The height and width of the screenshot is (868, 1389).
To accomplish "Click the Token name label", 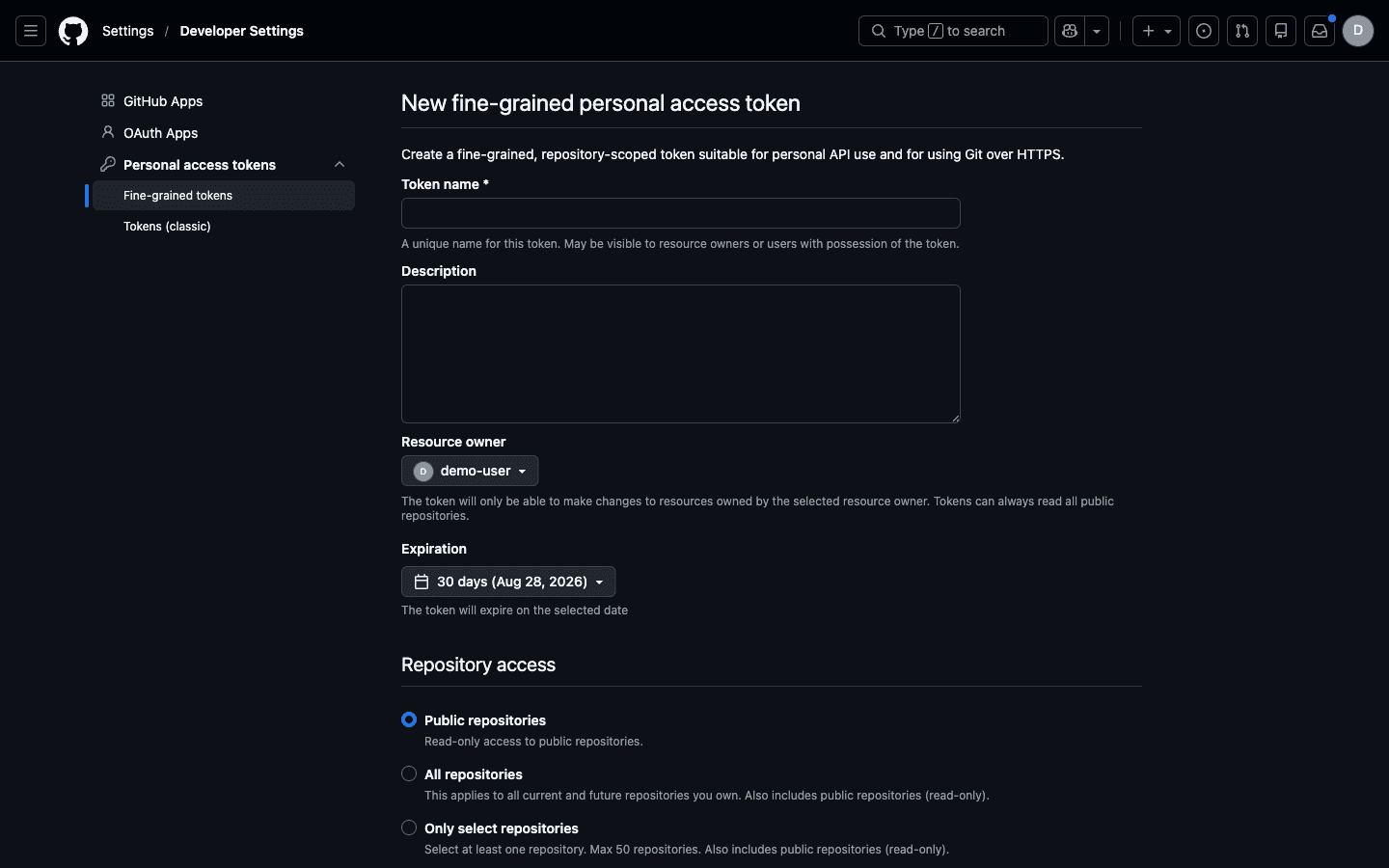I will pyautogui.click(x=445, y=184).
